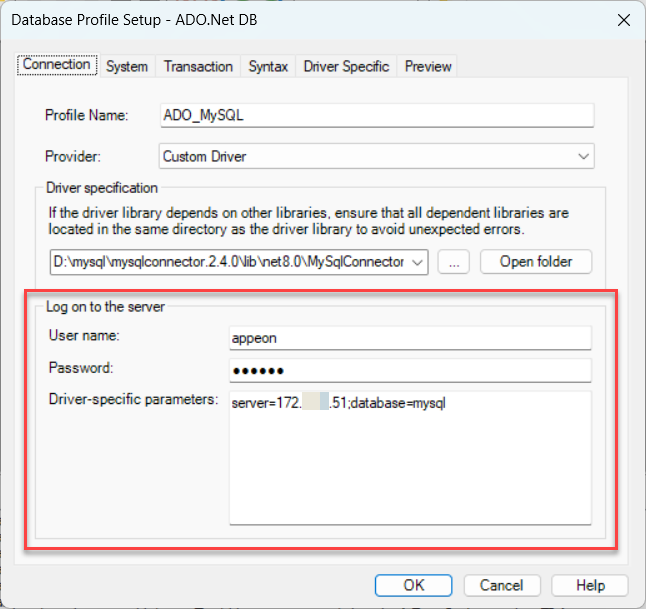Go to the Driver Specific tab
The image size is (646, 609).
click(346, 66)
